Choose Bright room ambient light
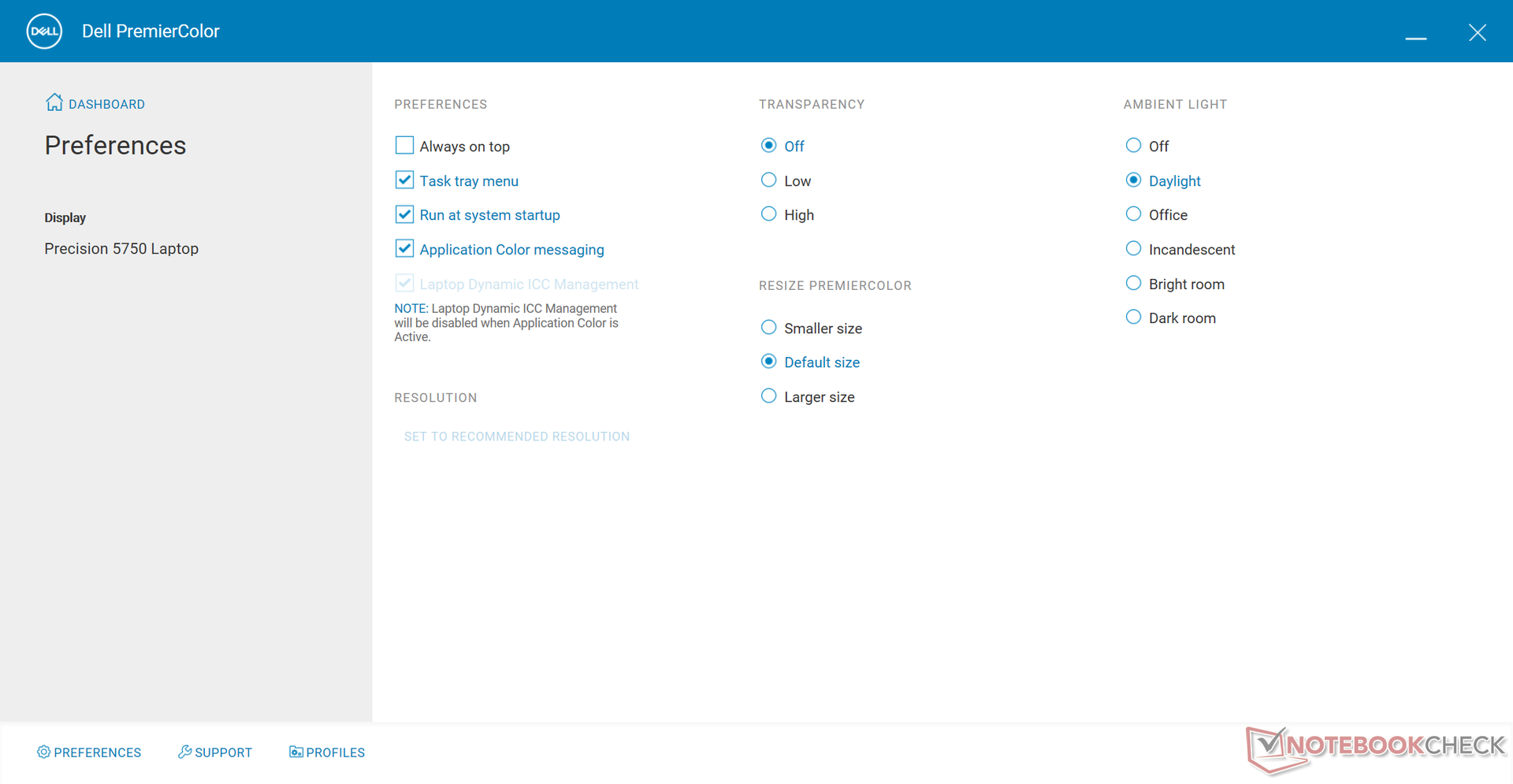The width and height of the screenshot is (1513, 784). 1133,284
